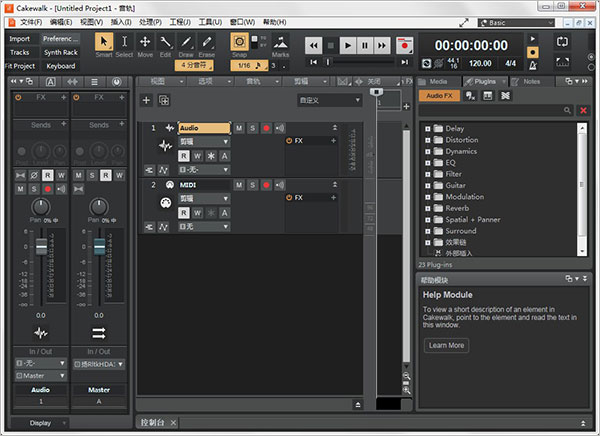
Task: Activate the Move tool
Action: click(x=145, y=41)
